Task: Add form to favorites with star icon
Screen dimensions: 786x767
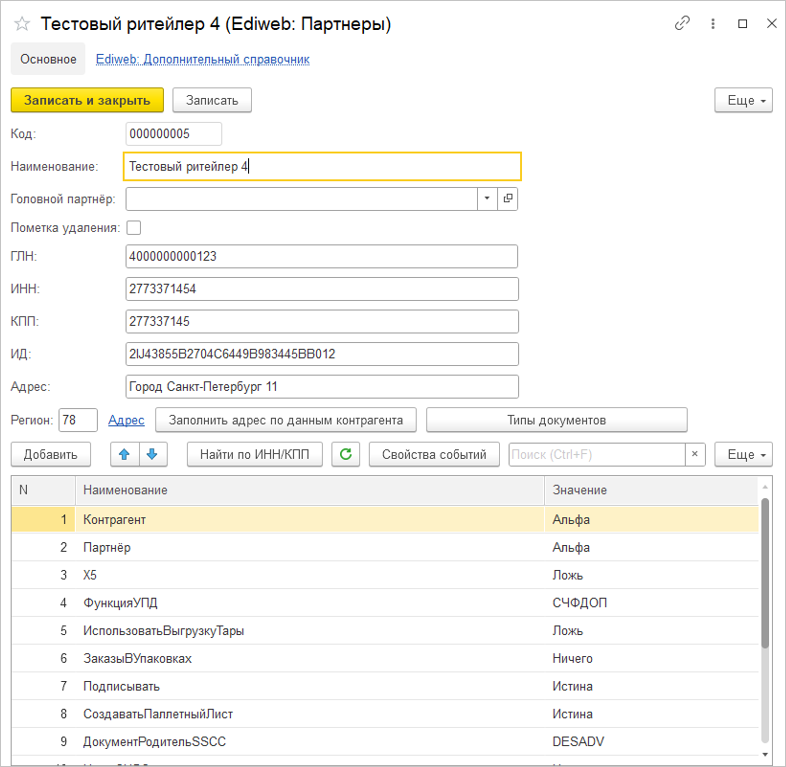Action: tap(22, 24)
